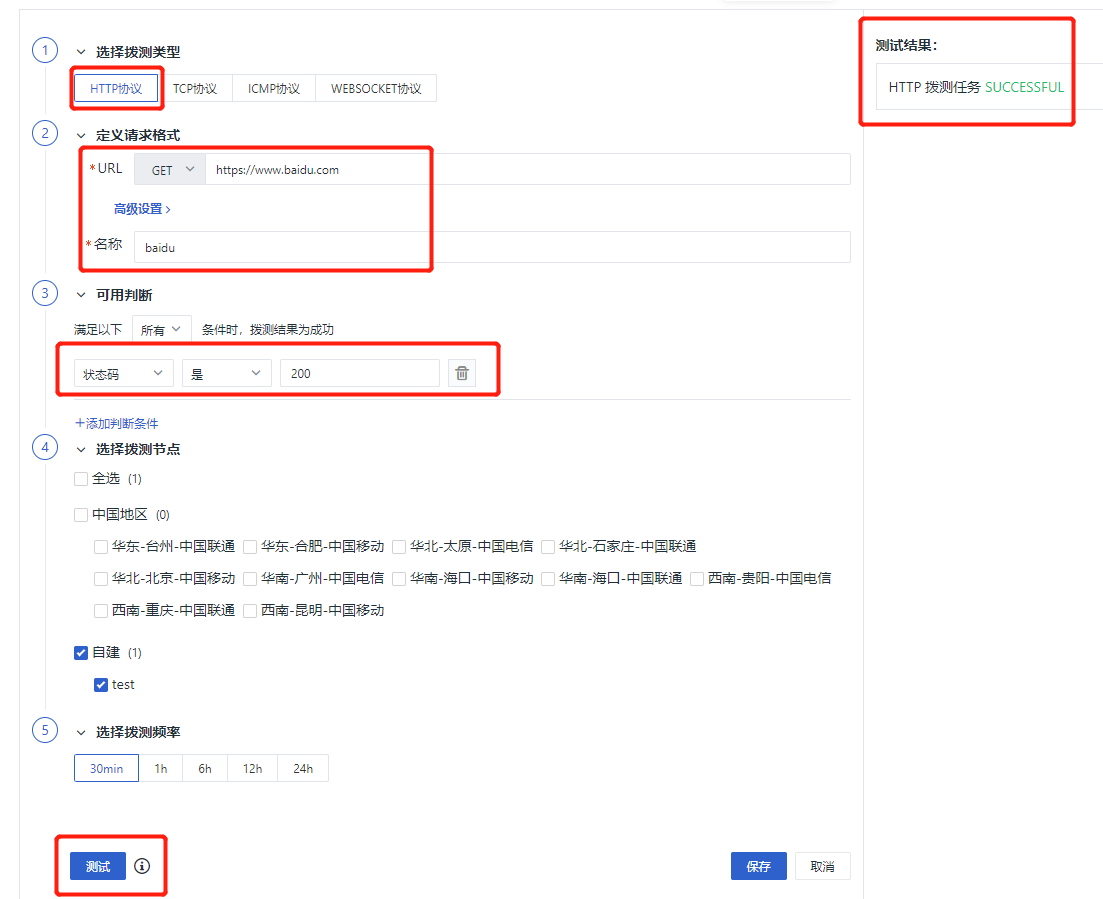This screenshot has width=1103, height=899.
Task: Select the TCP协议 probe type tab
Action: (x=195, y=89)
